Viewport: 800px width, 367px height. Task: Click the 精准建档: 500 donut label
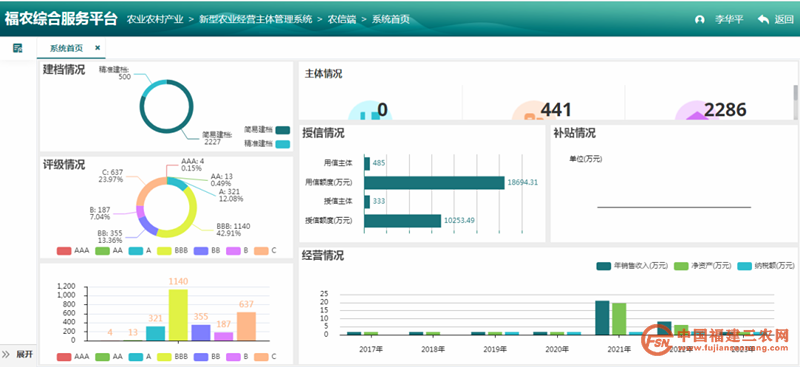point(115,73)
